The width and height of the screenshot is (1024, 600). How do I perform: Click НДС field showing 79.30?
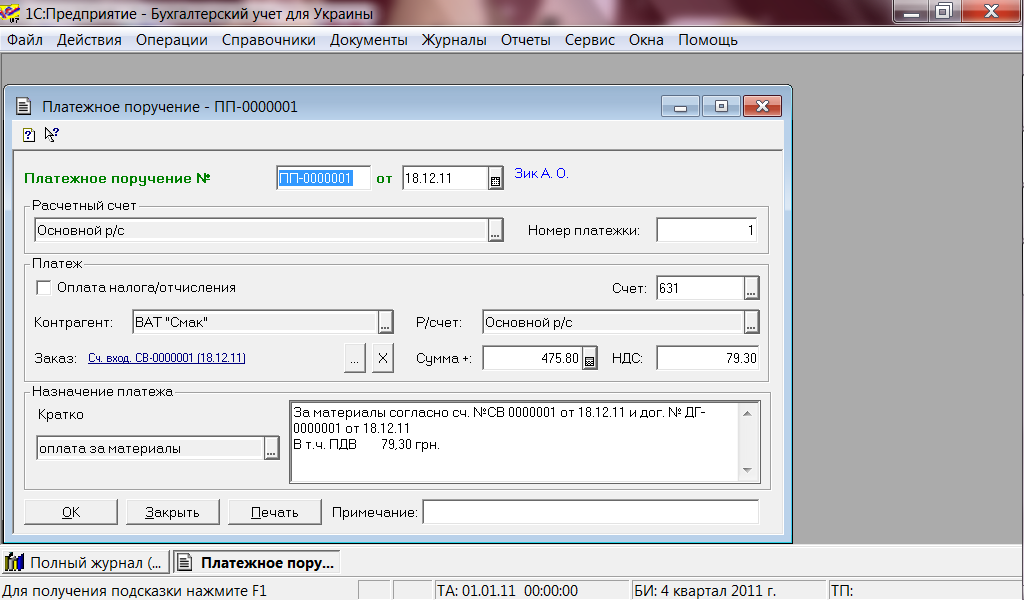(x=708, y=358)
